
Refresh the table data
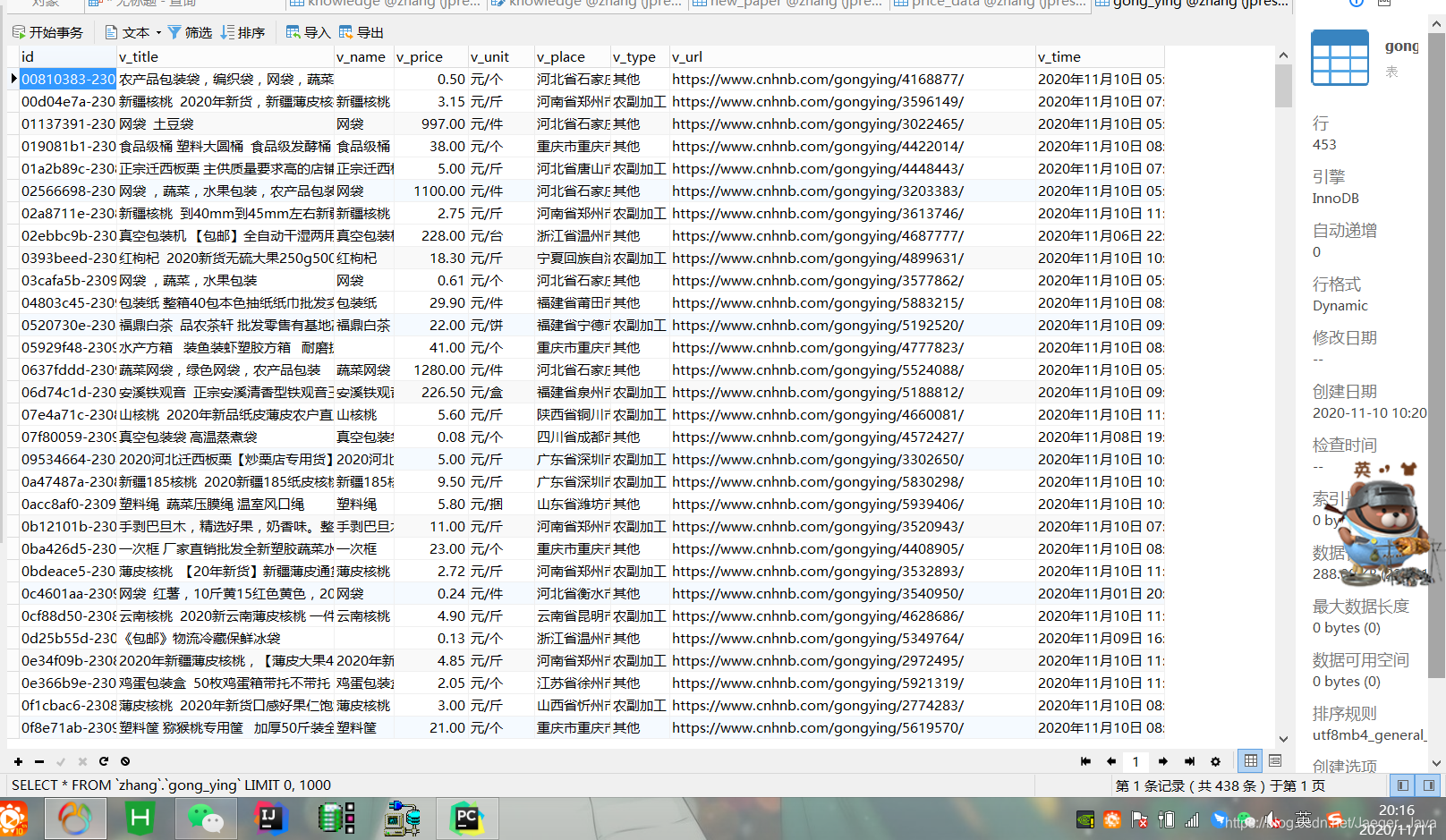[x=104, y=761]
